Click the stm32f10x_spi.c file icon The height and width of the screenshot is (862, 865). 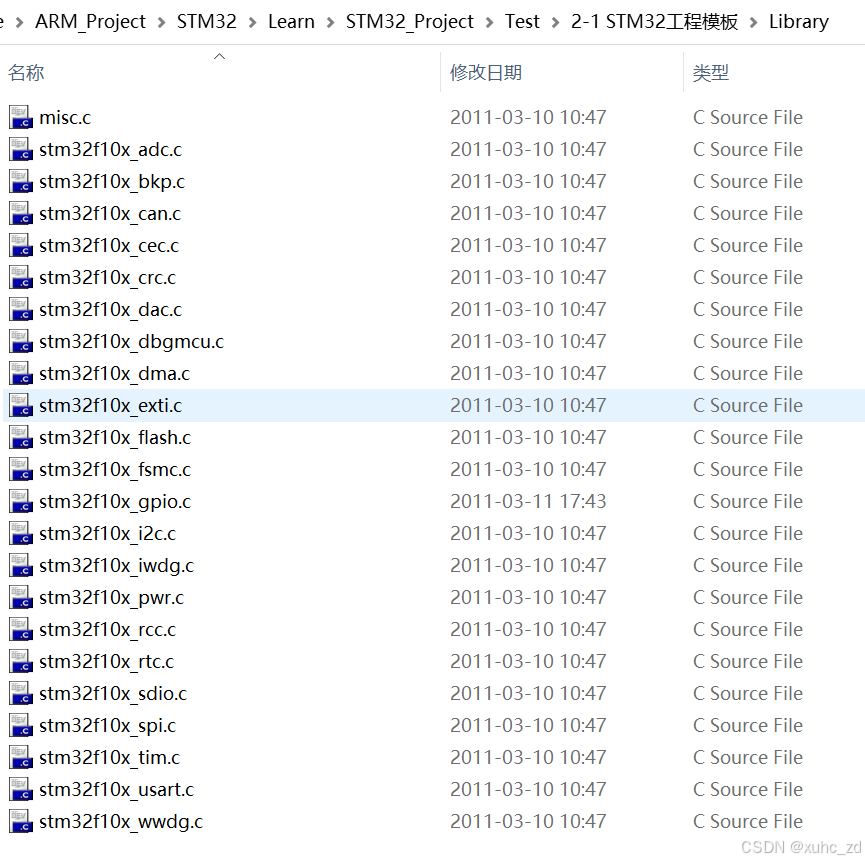click(x=21, y=725)
